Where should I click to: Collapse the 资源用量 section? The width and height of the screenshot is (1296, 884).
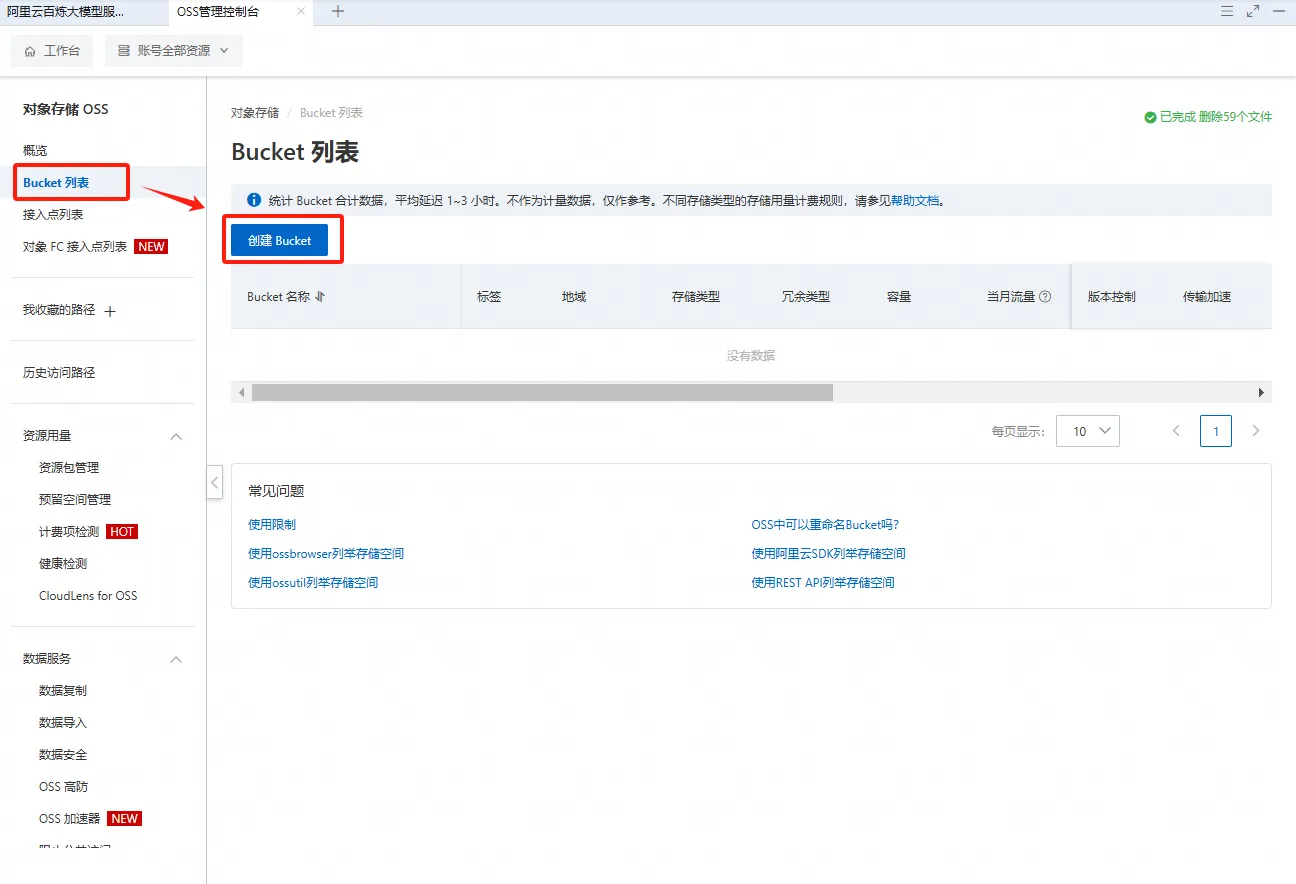176,436
